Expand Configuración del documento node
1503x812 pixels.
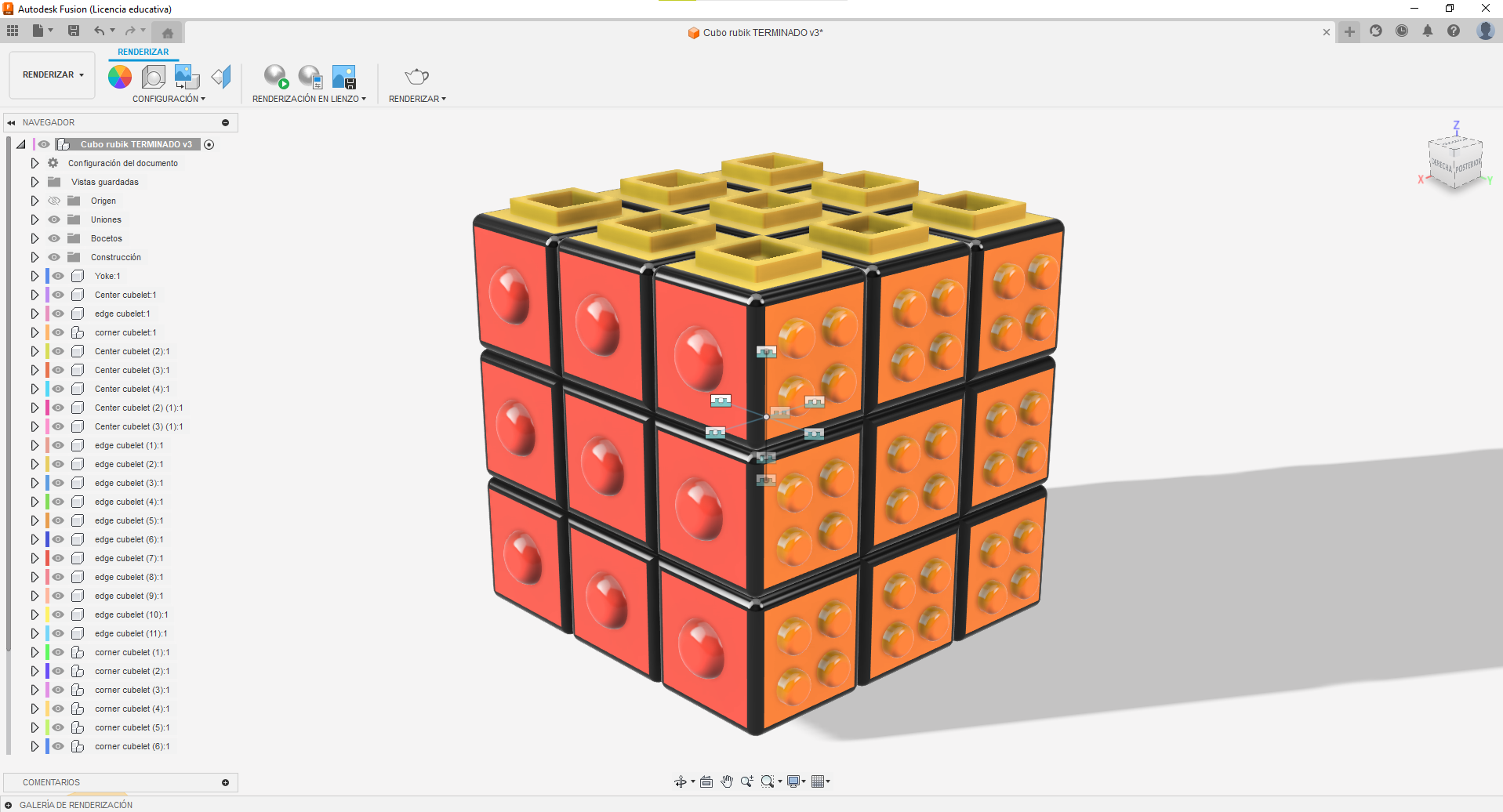[x=34, y=163]
